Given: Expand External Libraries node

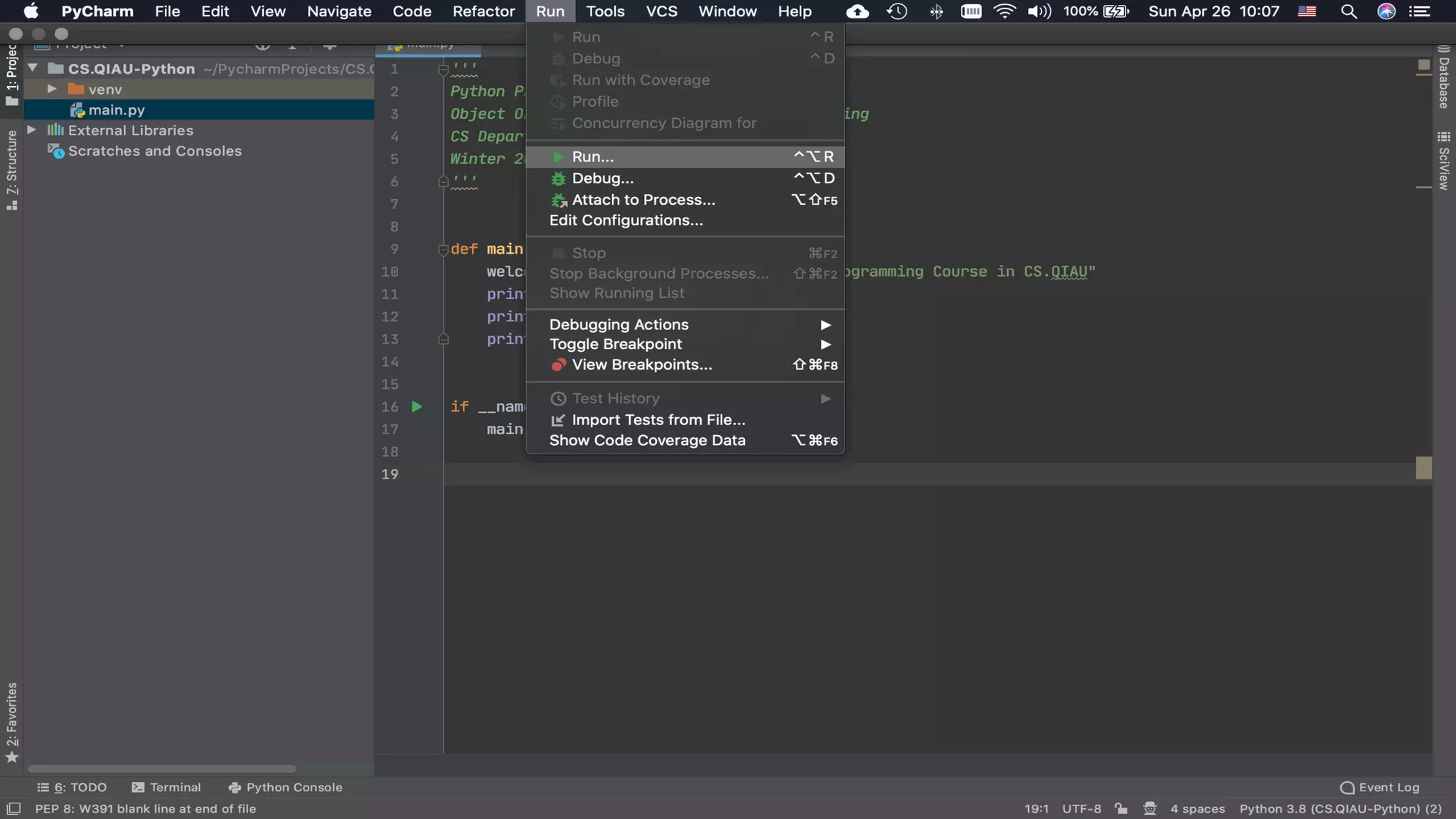Looking at the screenshot, I should [32, 130].
